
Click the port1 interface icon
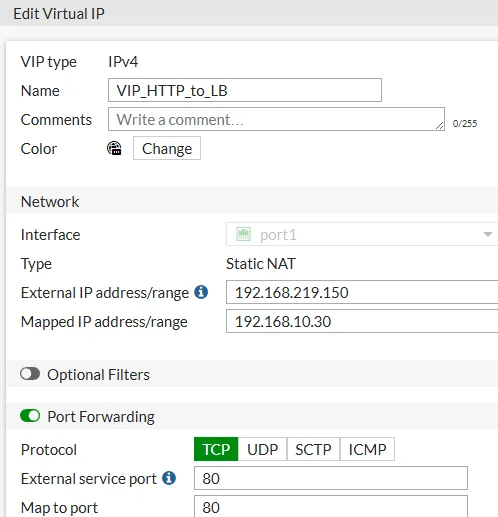pyautogui.click(x=243, y=234)
